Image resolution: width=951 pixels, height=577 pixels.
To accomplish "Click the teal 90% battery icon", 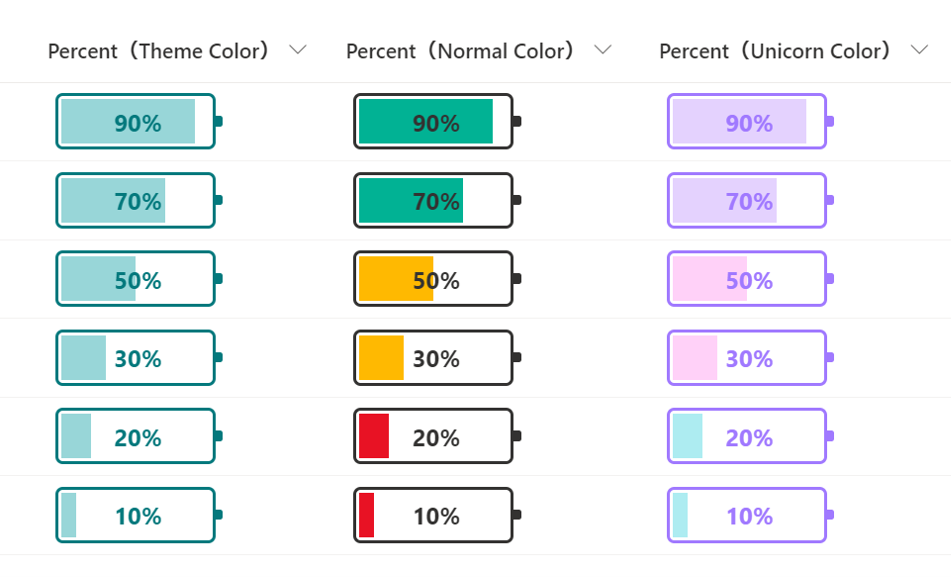I will pyautogui.click(x=139, y=121).
